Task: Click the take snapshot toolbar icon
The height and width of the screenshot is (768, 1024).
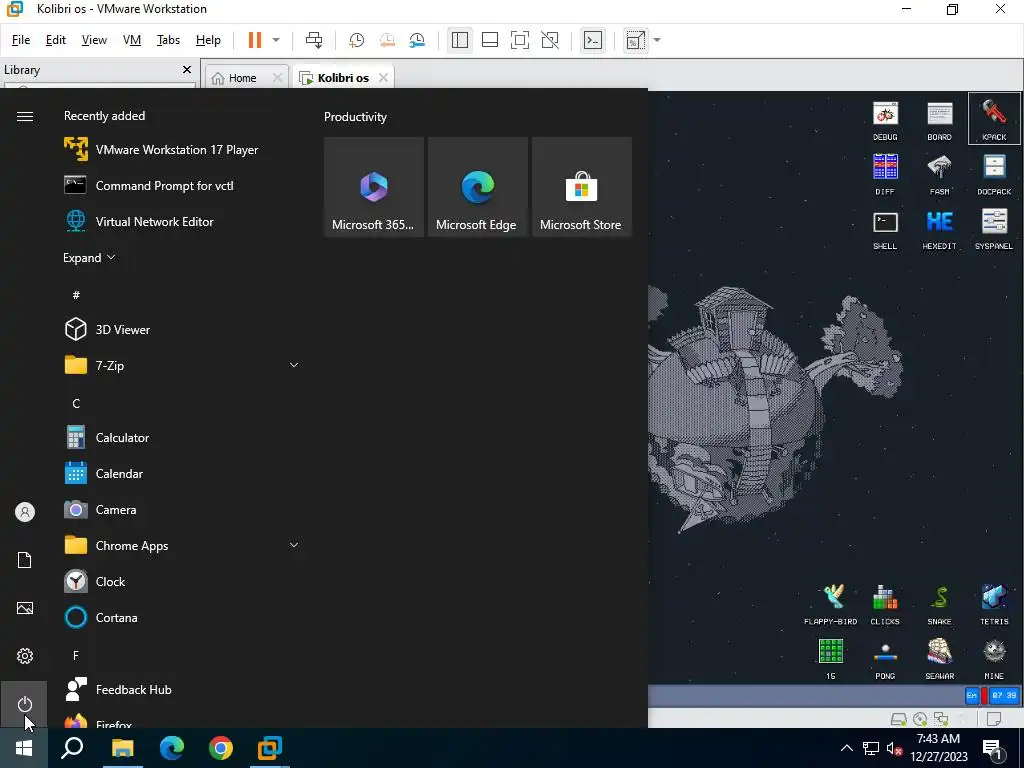Action: pyautogui.click(x=356, y=40)
